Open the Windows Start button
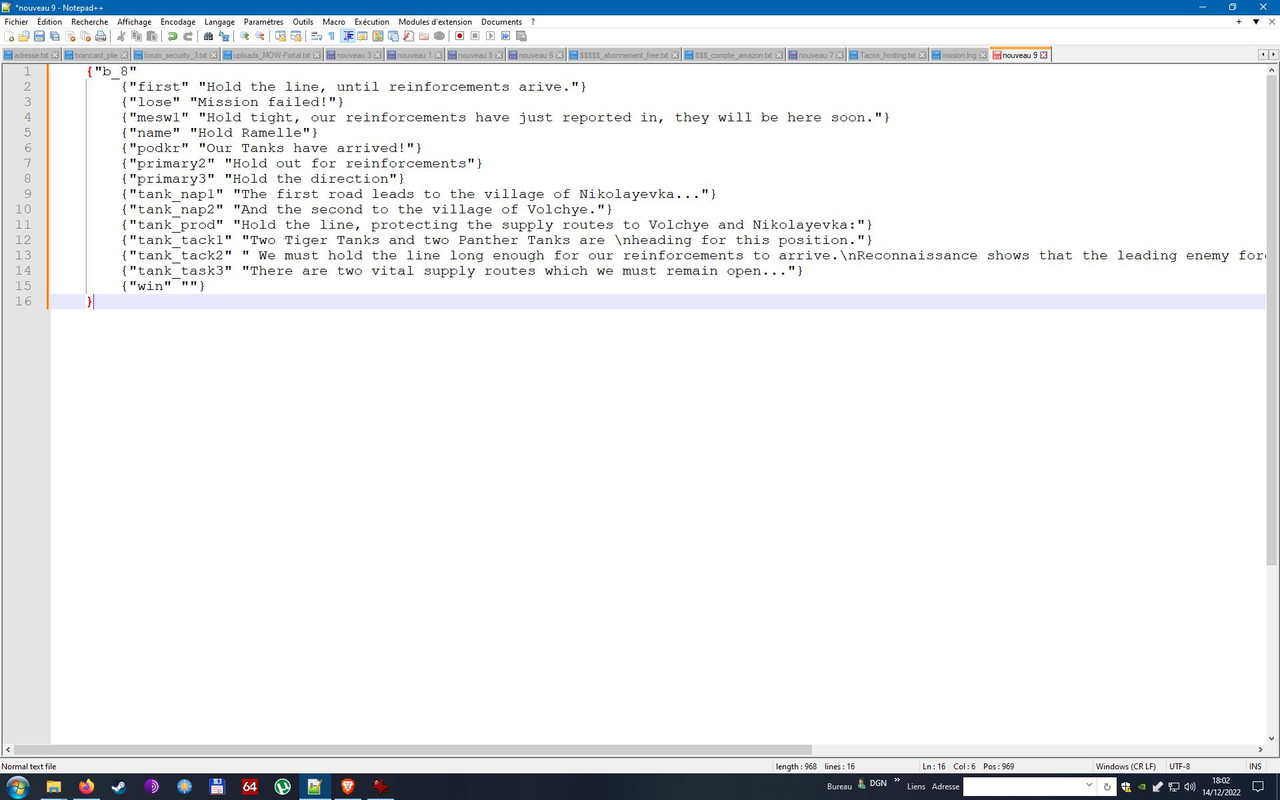This screenshot has width=1280, height=800. click(17, 786)
